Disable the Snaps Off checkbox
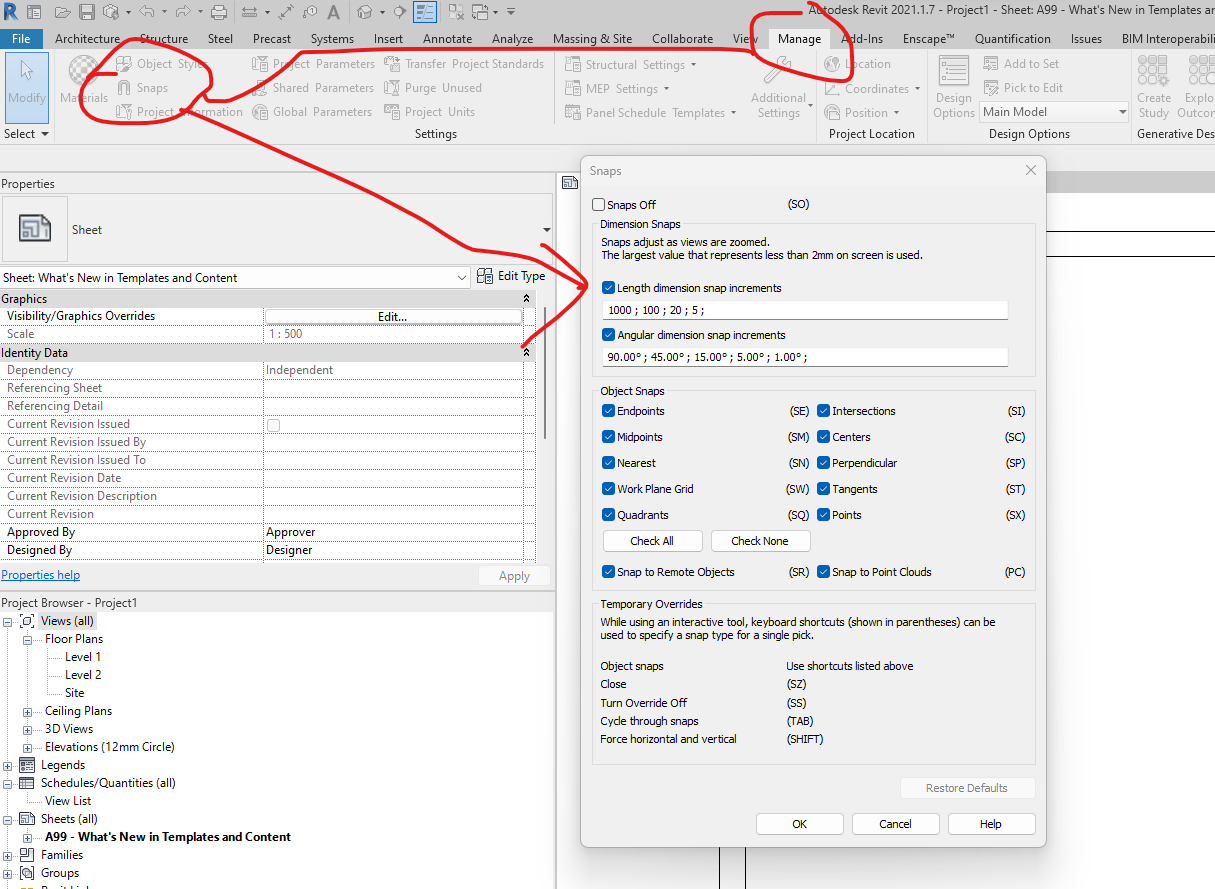This screenshot has height=889, width=1215. point(599,204)
